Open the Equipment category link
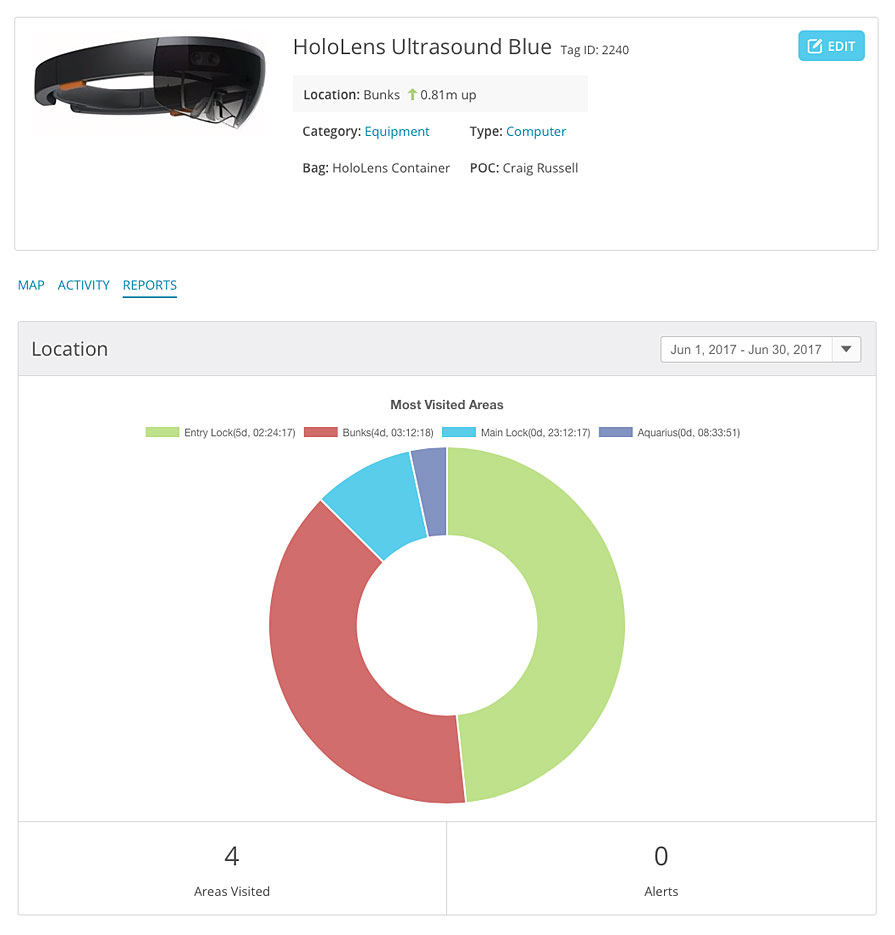 point(397,131)
